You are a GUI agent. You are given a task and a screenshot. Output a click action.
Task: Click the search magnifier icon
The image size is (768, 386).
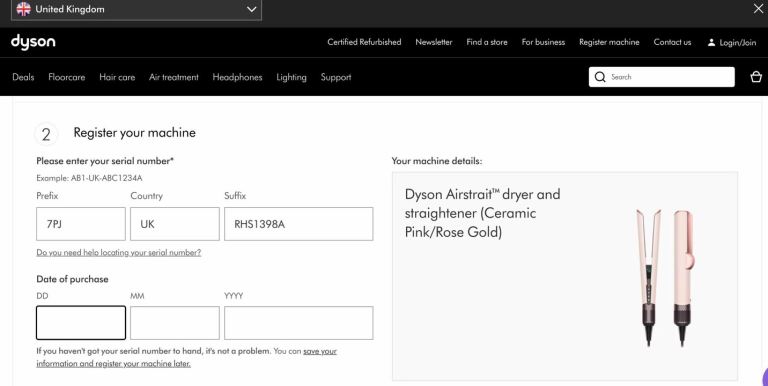600,77
